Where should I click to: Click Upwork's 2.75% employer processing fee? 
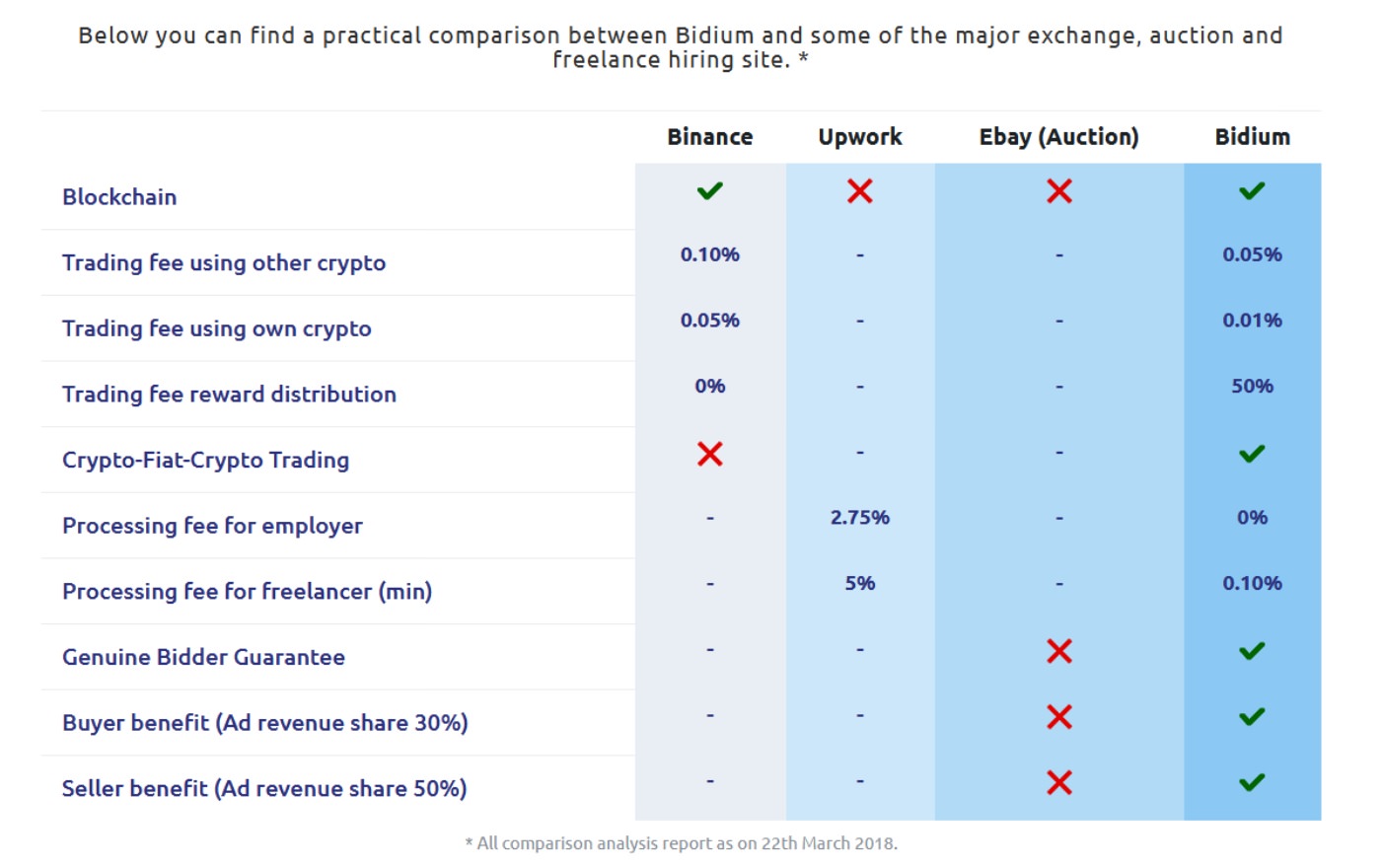[x=859, y=518]
